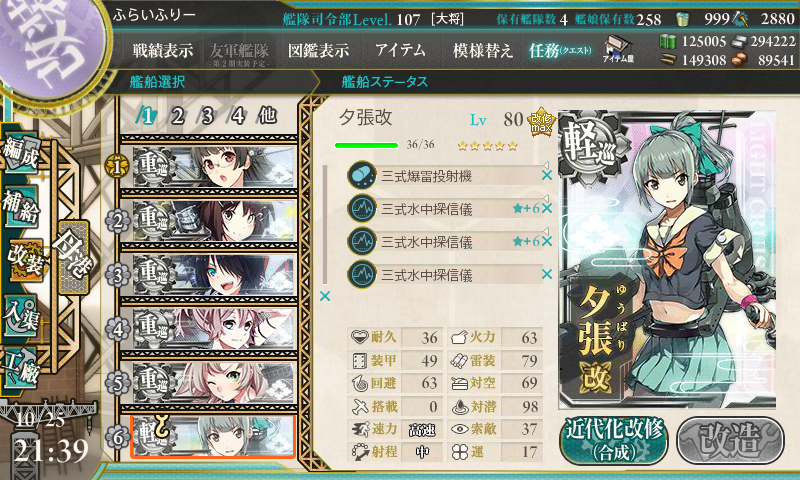Image resolution: width=800 pixels, height=480 pixels.
Task: Click the X below the equipment list
Action: click(325, 296)
